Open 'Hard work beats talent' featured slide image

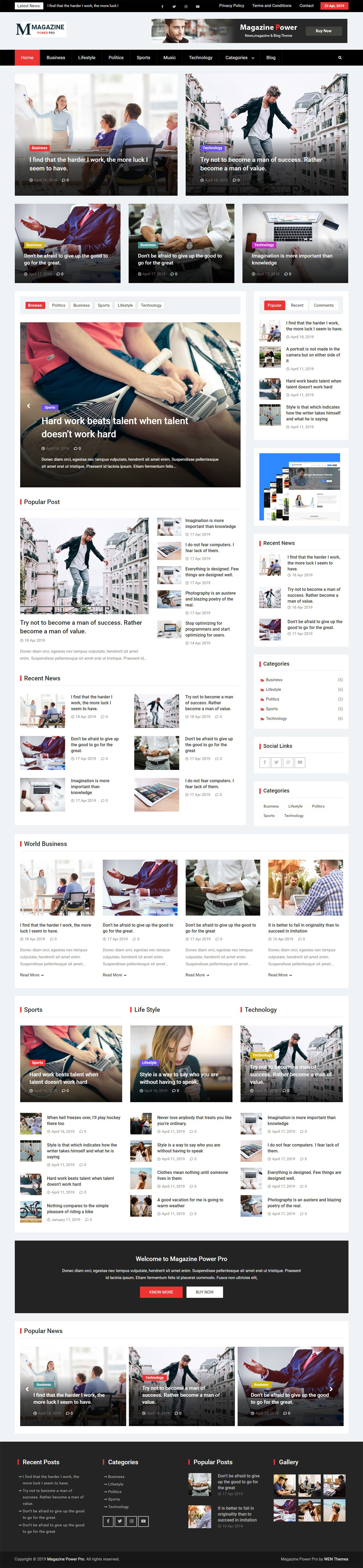[x=130, y=405]
